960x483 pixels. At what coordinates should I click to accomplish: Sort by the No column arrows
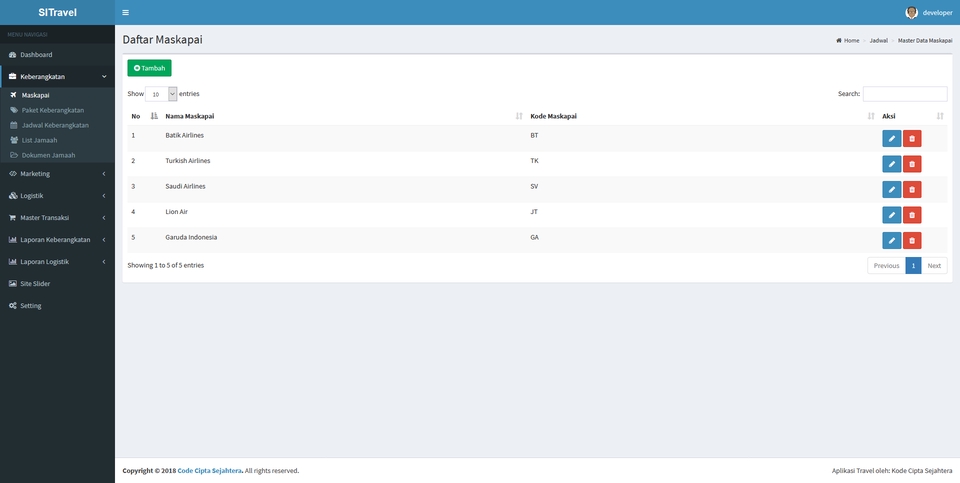(x=154, y=116)
